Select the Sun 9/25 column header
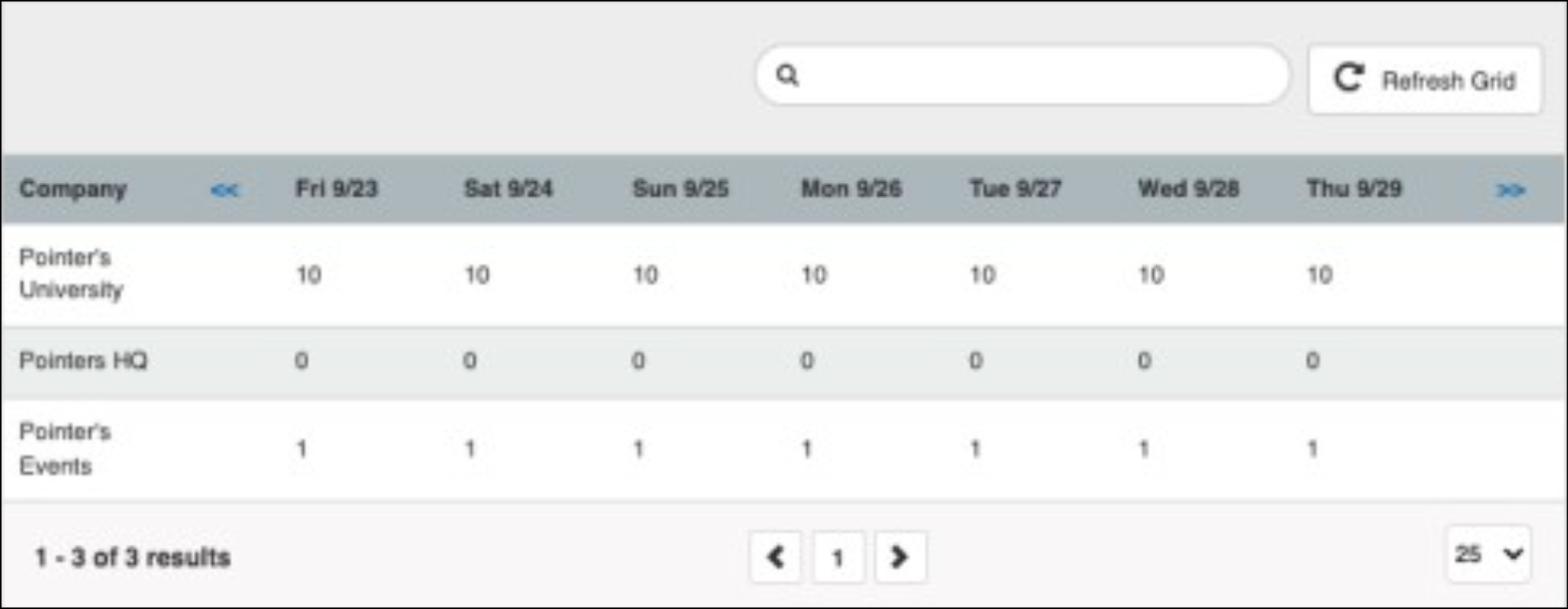 click(x=680, y=189)
